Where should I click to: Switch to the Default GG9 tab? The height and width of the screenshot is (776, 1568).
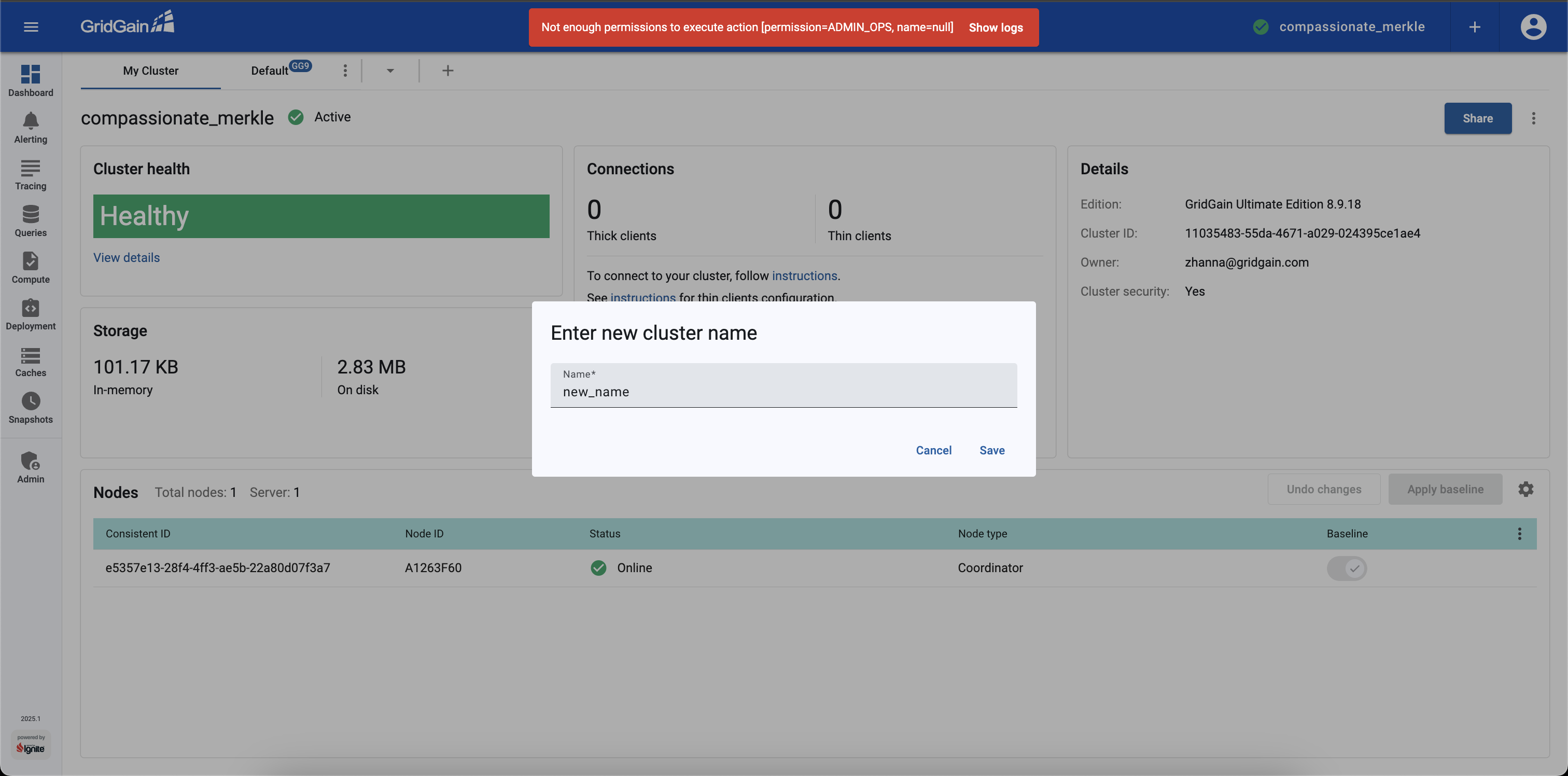coord(281,71)
